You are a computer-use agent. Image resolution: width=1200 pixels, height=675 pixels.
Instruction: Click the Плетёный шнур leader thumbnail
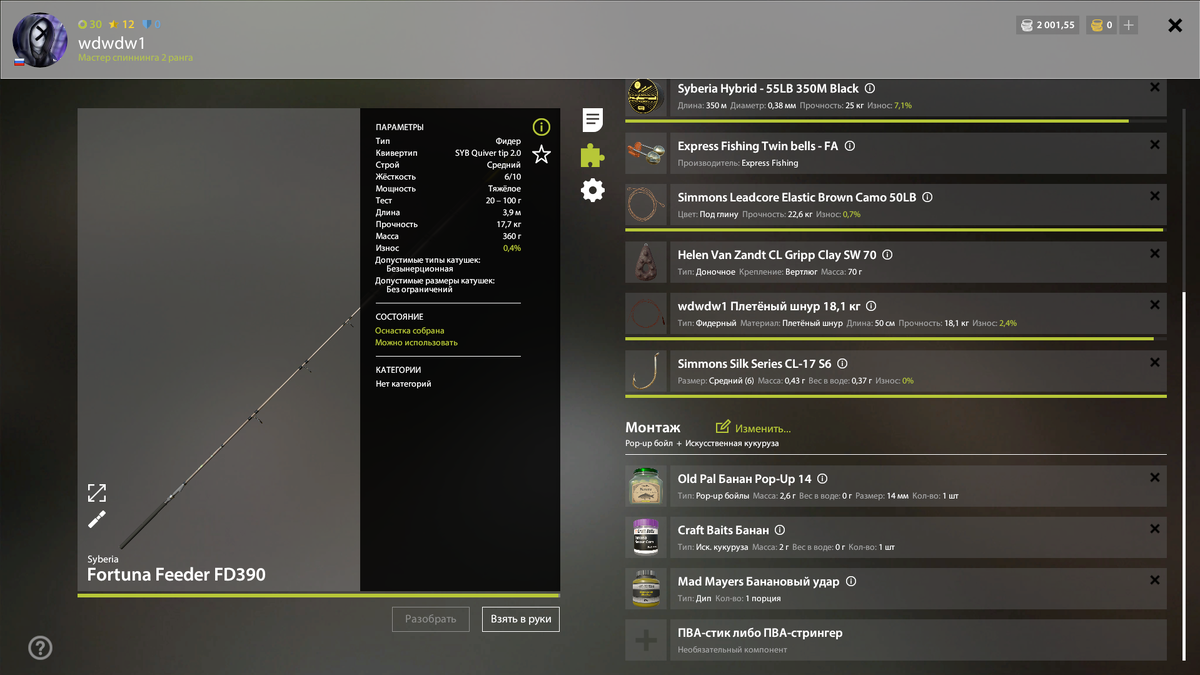tap(646, 313)
